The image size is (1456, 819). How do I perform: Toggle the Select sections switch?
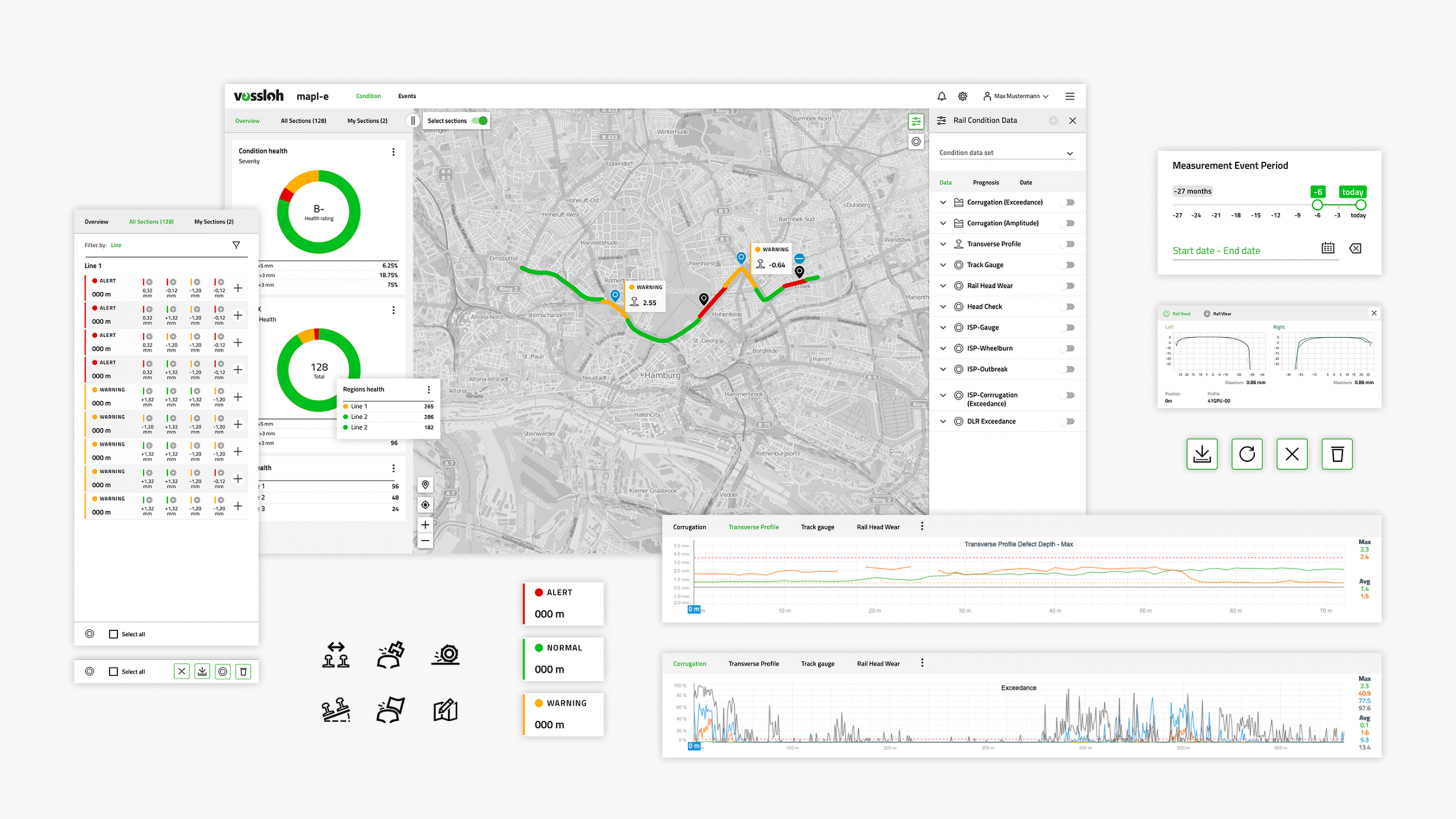480,121
